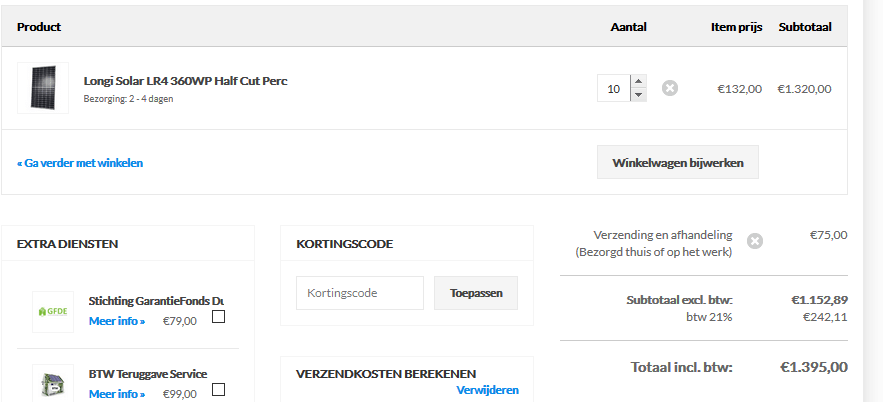Select the BTW Teruggave Service title
This screenshot has height=402, width=883.
tap(148, 374)
